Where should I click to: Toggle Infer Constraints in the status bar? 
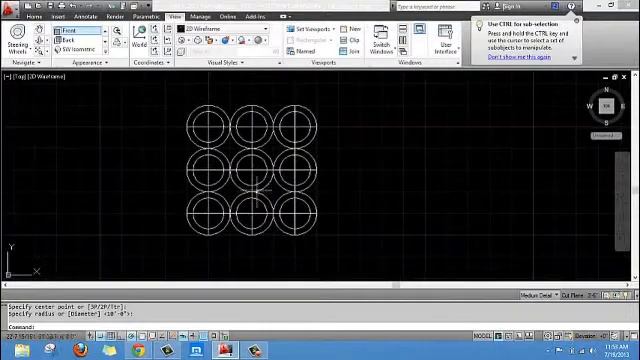click(90, 336)
